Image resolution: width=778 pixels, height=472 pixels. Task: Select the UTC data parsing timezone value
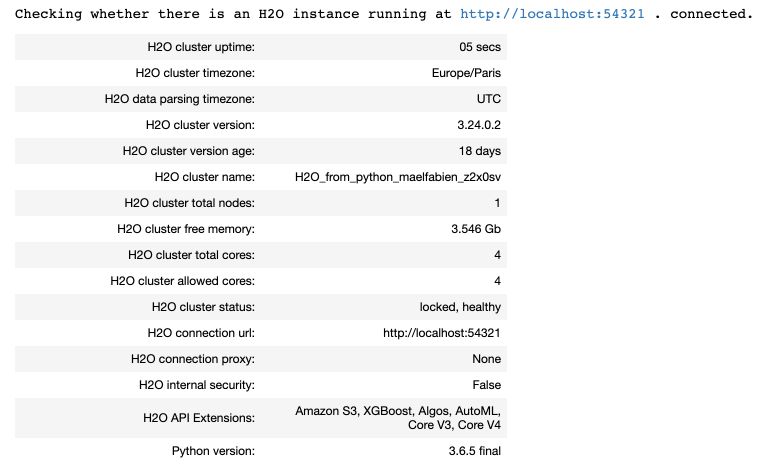tap(488, 99)
